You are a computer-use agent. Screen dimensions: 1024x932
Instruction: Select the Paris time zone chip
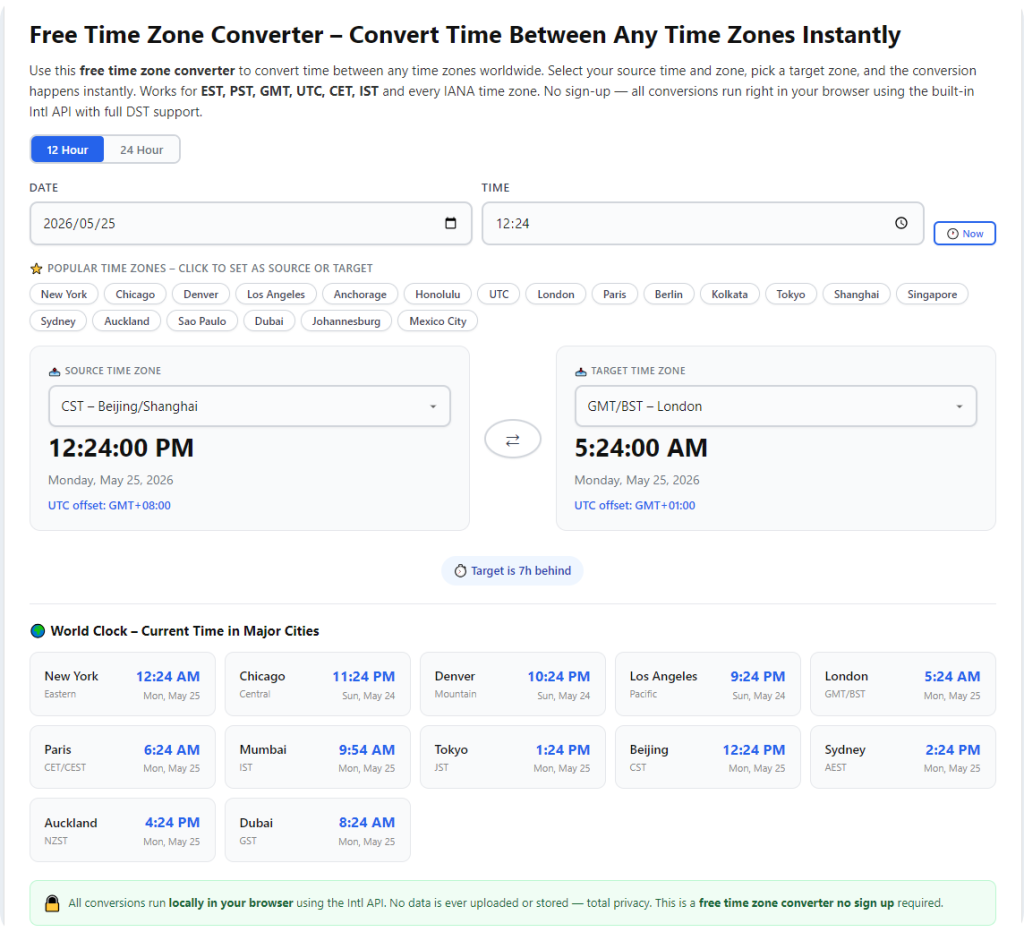point(615,295)
